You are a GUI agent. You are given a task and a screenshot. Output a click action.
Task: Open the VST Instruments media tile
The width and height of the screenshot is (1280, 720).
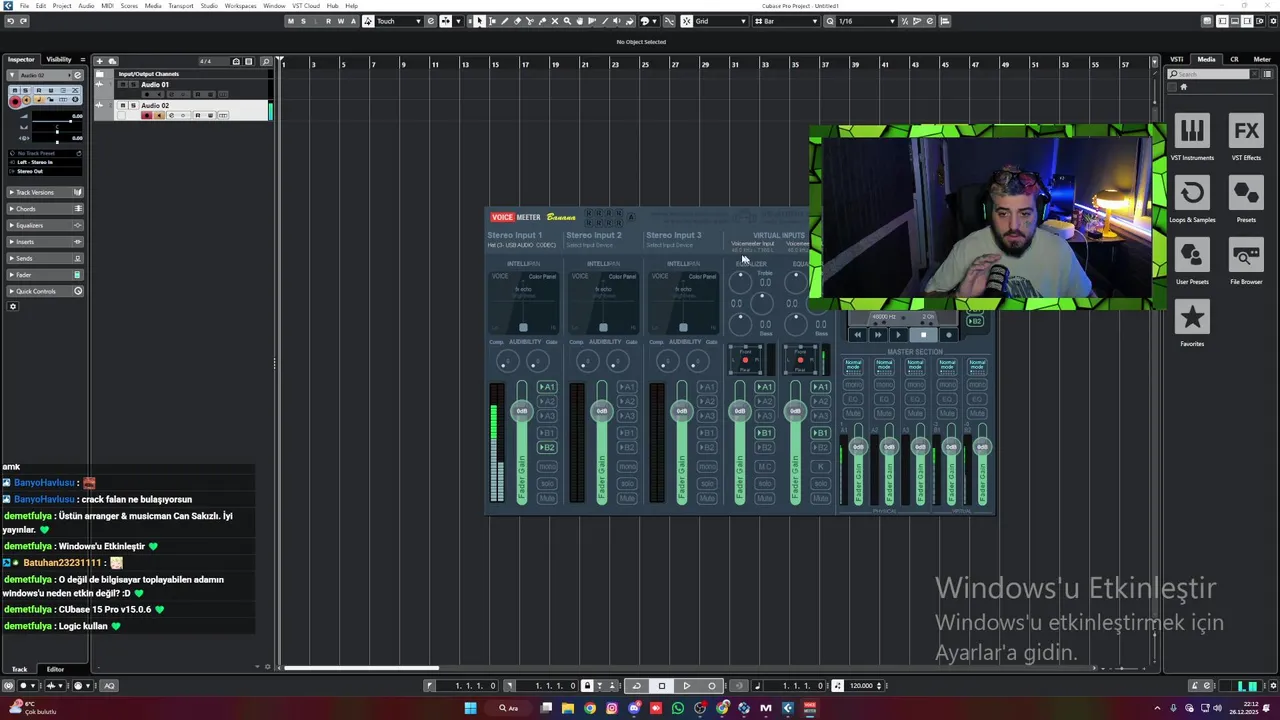pos(1191,138)
